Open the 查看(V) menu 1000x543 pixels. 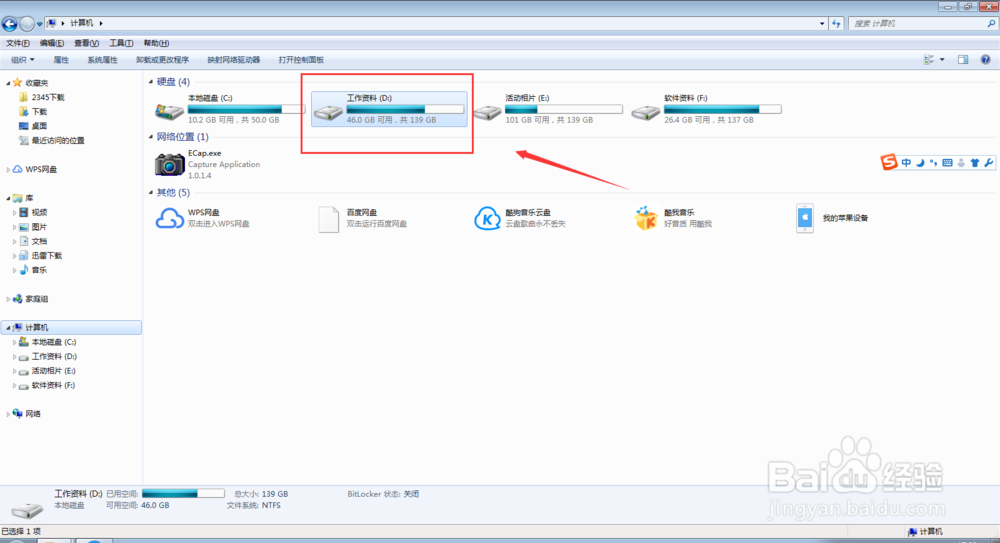click(86, 43)
